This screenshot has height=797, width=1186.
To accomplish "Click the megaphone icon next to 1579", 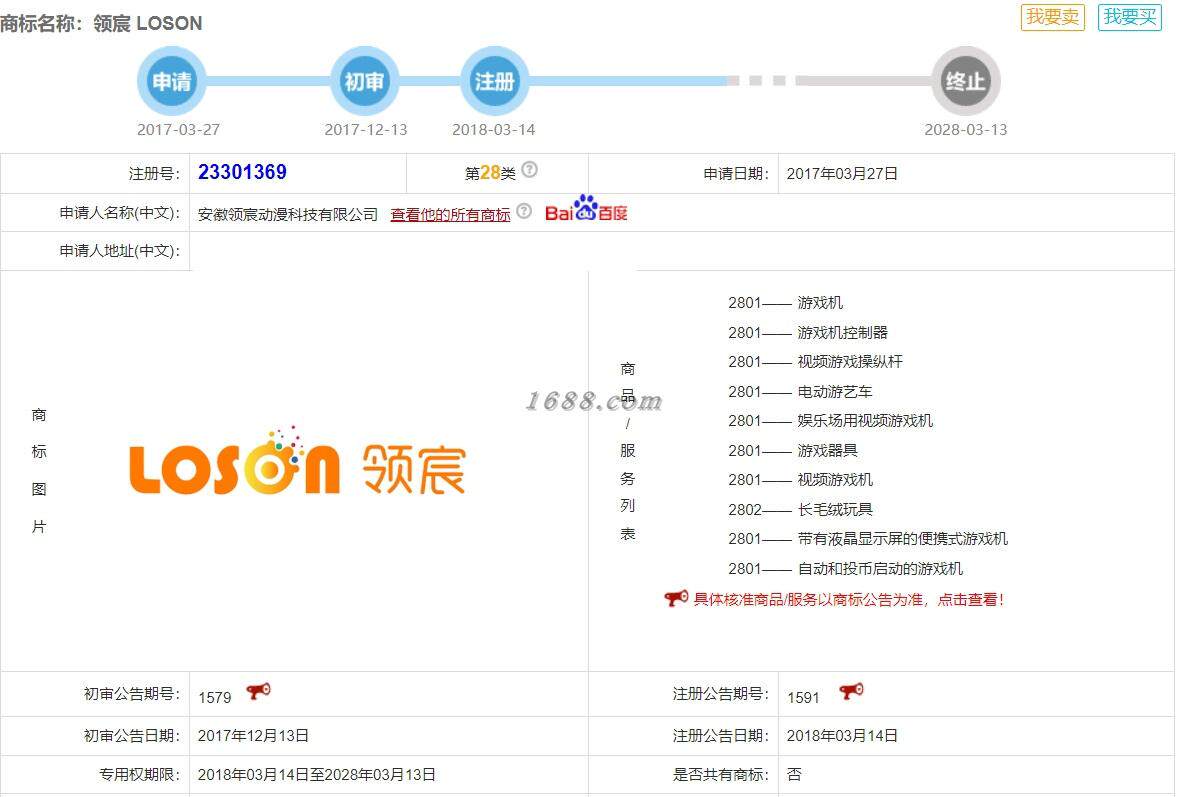I will click(258, 691).
